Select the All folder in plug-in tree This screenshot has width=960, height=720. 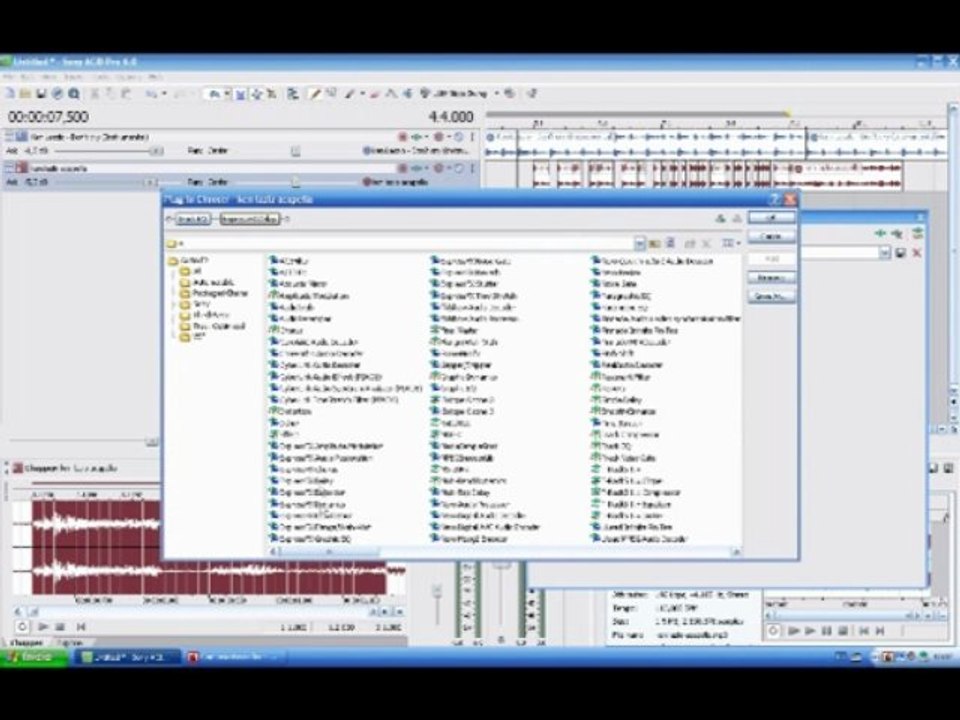pos(191,271)
